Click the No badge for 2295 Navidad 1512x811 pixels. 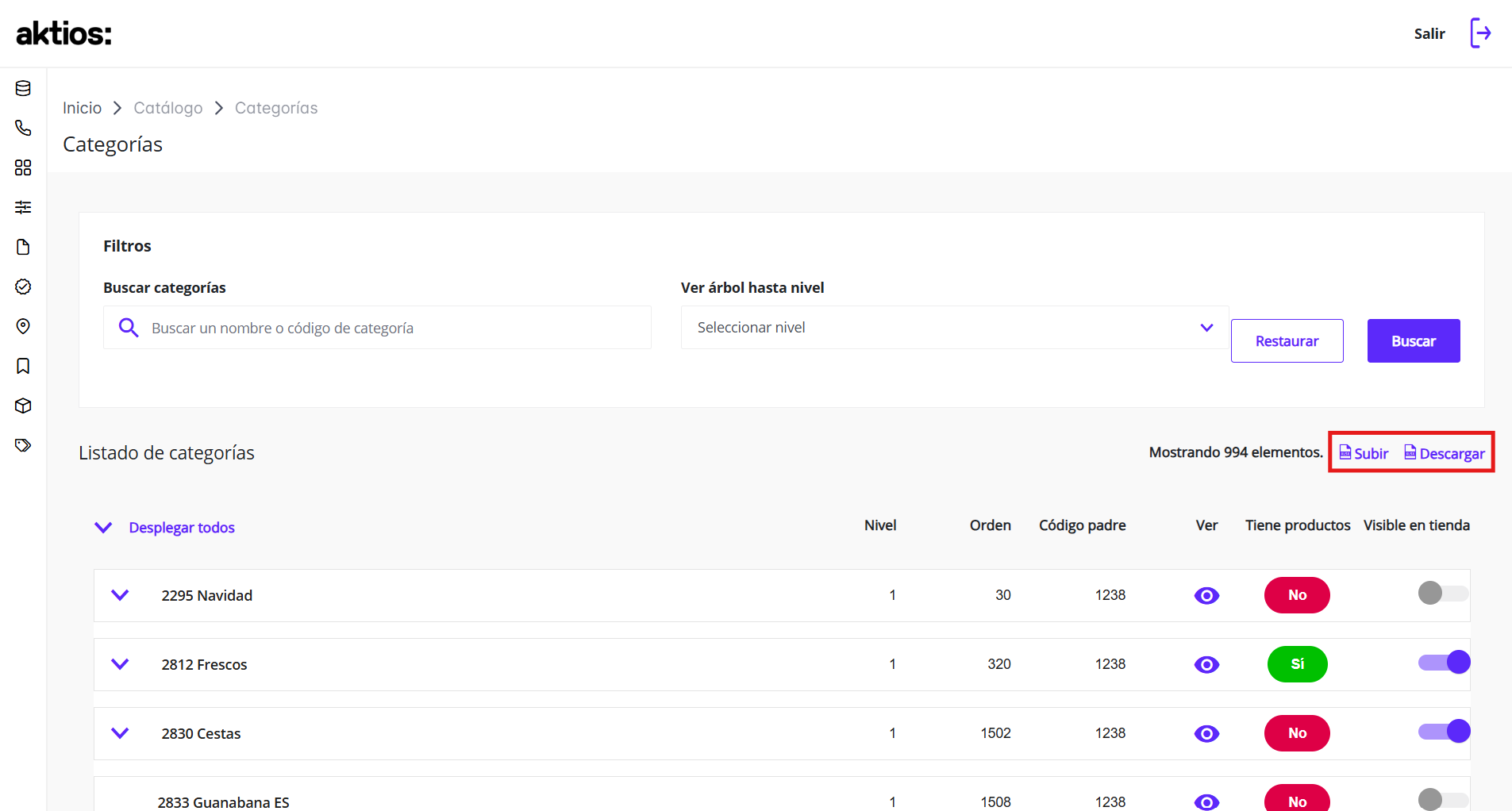pyautogui.click(x=1297, y=595)
